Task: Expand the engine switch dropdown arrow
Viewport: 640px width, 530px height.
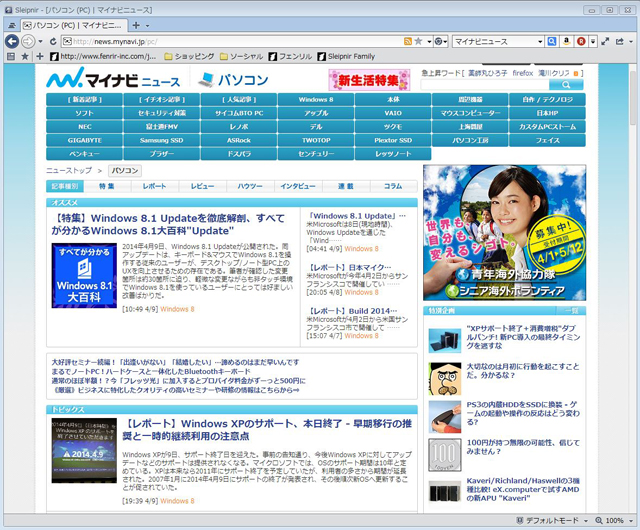Action: coord(446,42)
